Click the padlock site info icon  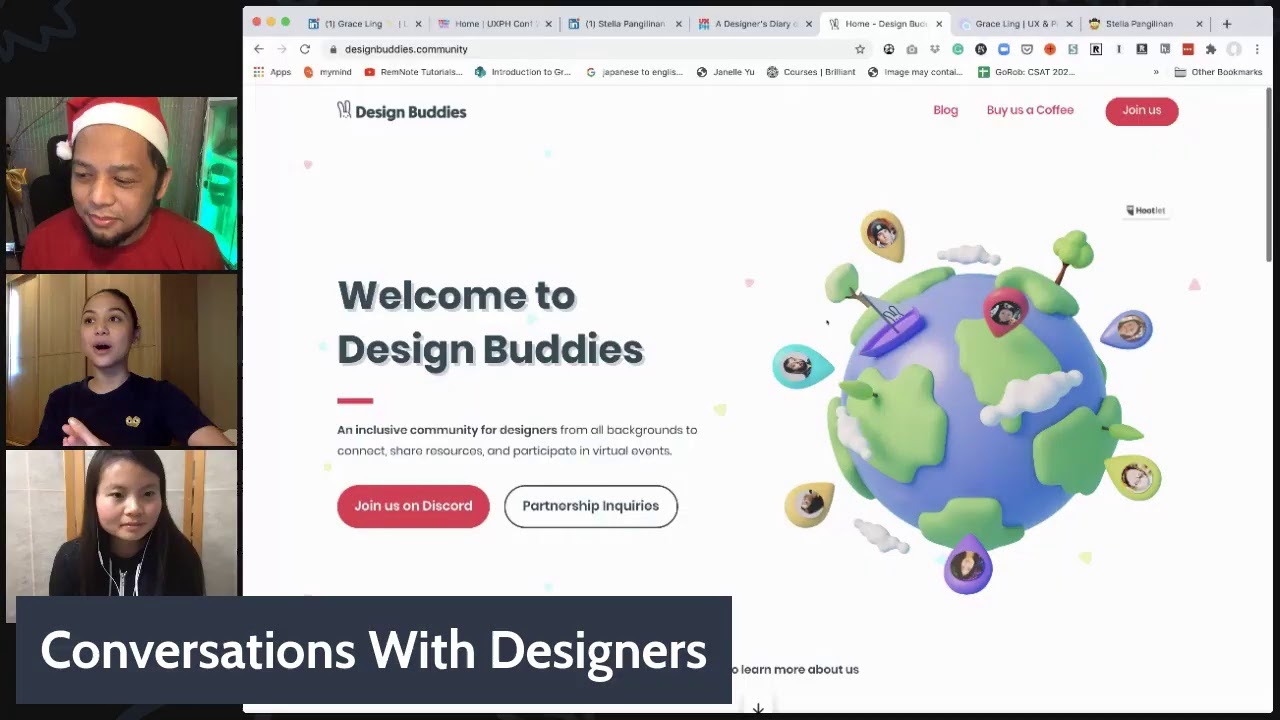(333, 49)
